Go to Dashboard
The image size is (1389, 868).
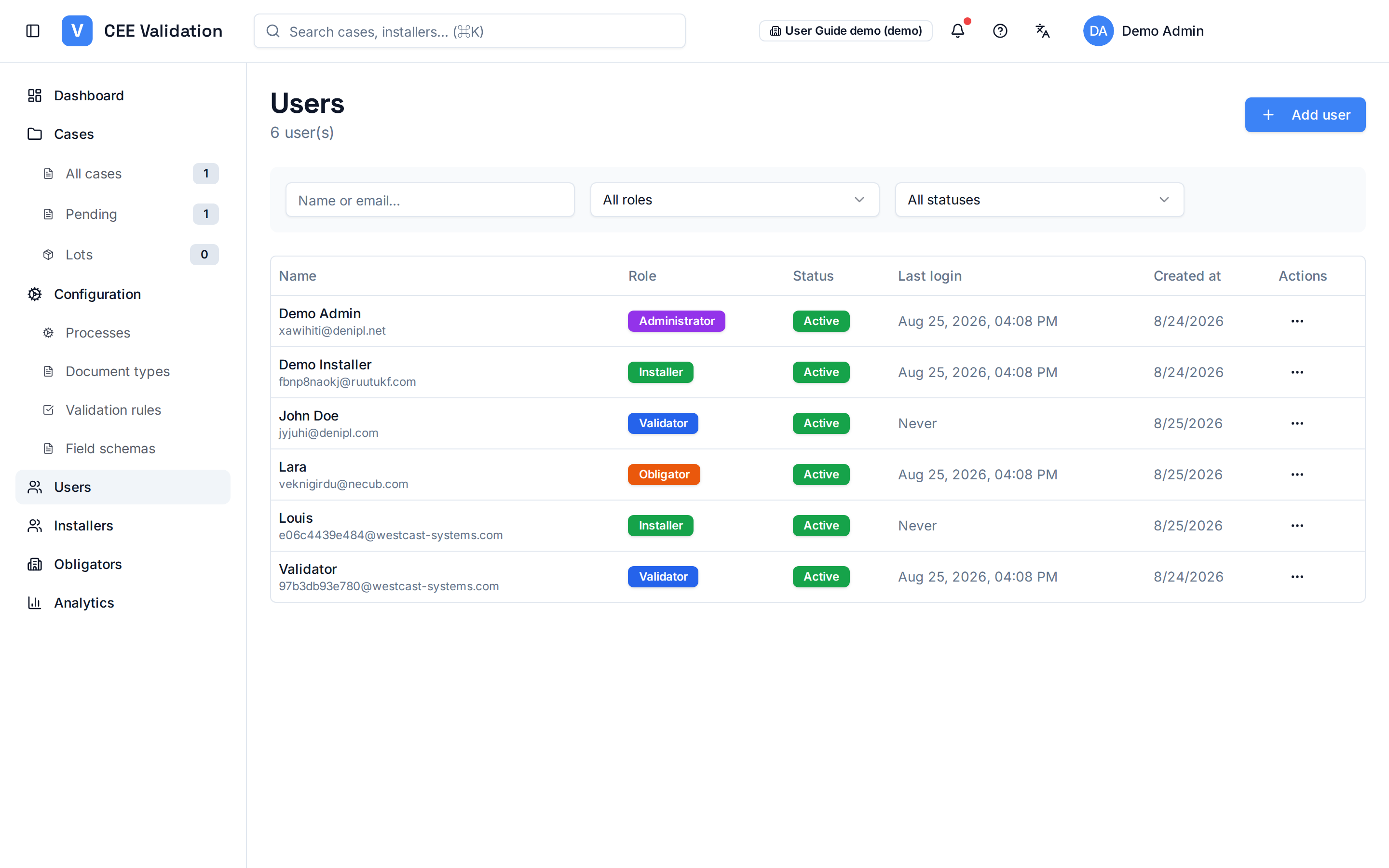point(123,95)
